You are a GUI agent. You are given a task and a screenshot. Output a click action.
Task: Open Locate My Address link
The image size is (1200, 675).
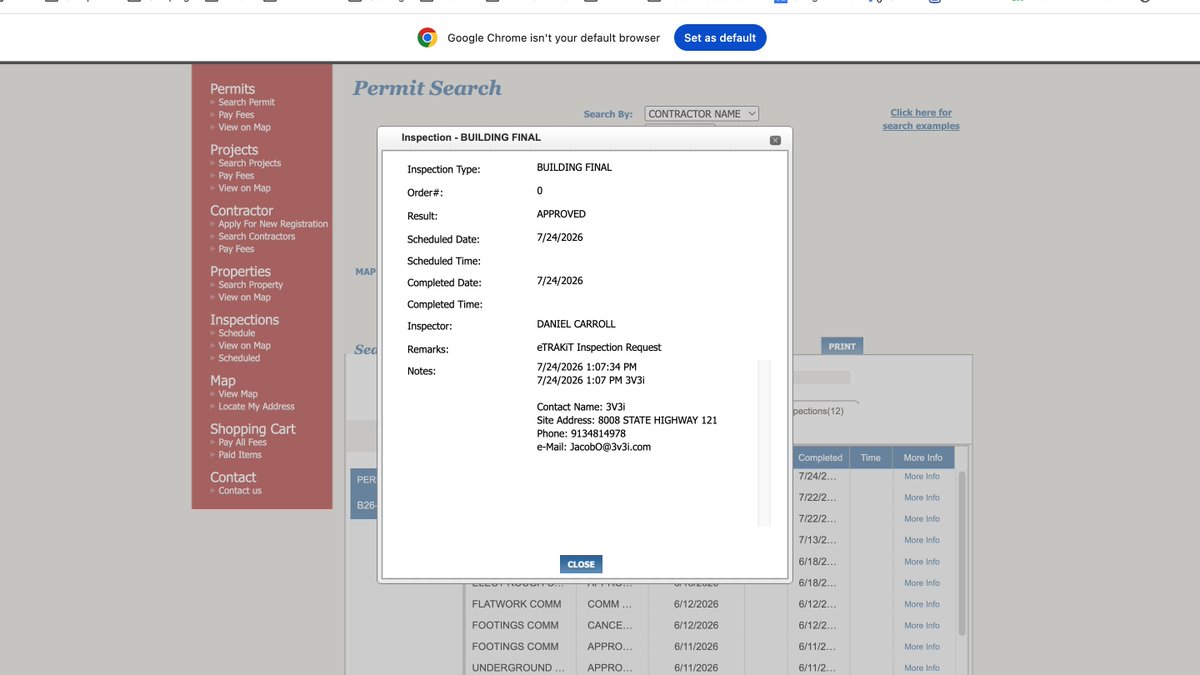256,407
